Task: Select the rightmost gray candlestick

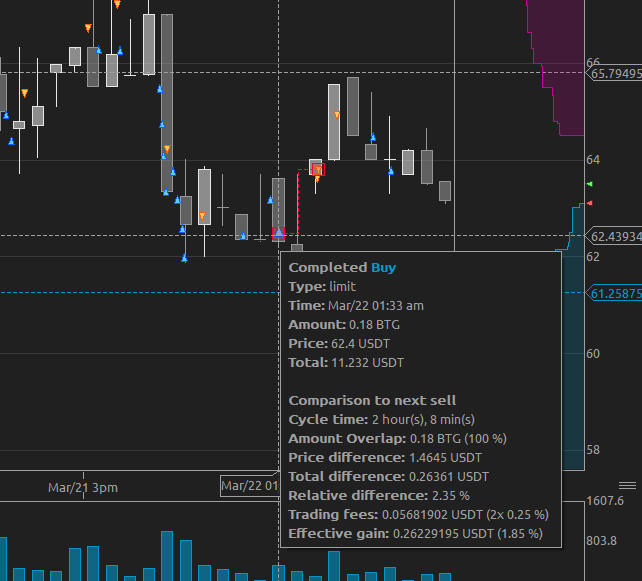Action: tap(445, 191)
